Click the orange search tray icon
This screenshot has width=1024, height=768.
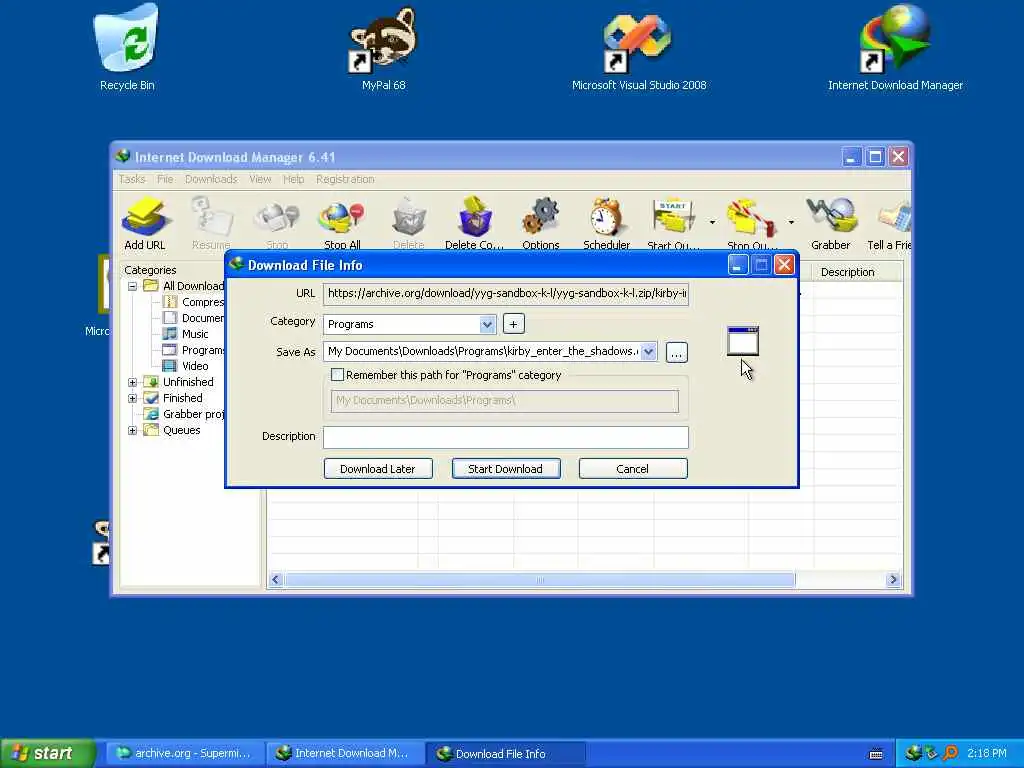[x=950, y=753]
